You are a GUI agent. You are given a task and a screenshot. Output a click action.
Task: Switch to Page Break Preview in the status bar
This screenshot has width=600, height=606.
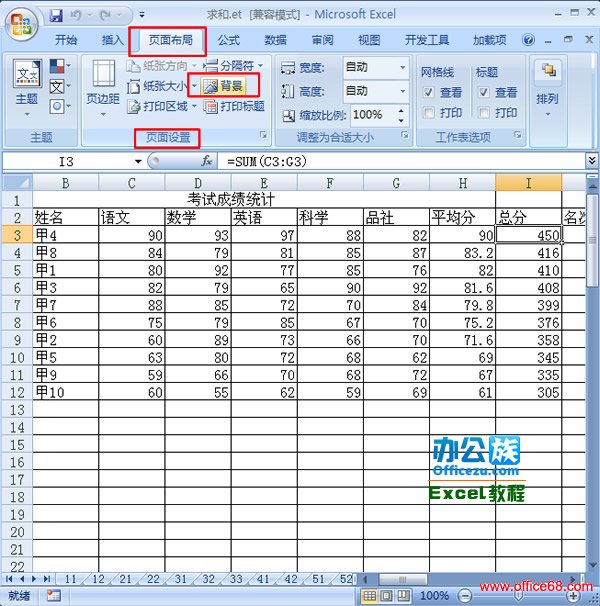click(403, 596)
